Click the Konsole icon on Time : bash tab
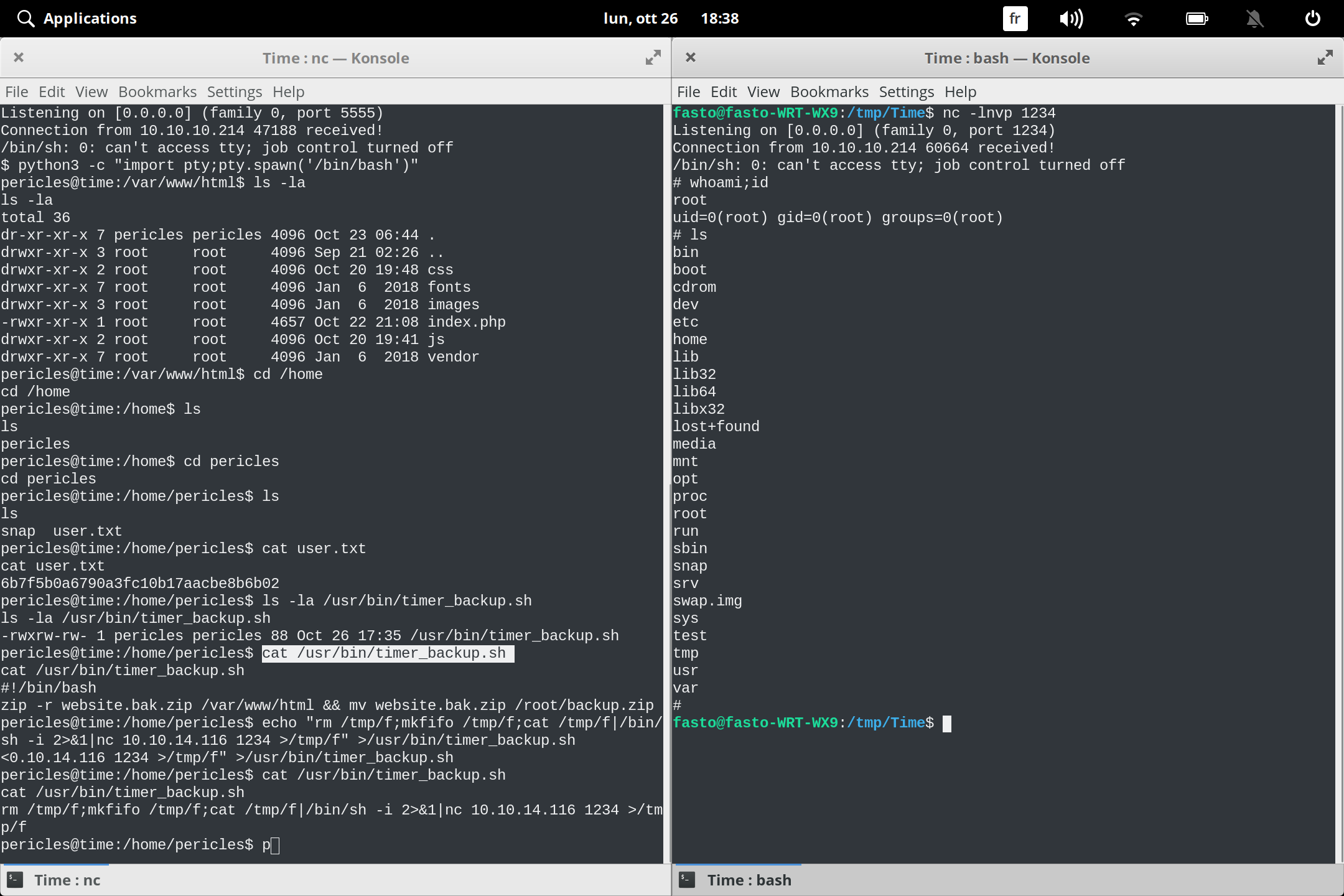The width and height of the screenshot is (1344, 896). click(x=686, y=879)
